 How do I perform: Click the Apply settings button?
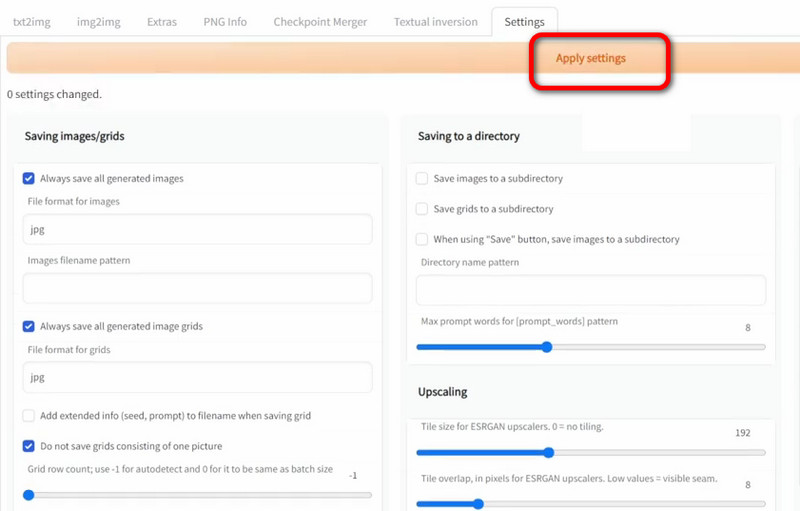click(x=590, y=59)
